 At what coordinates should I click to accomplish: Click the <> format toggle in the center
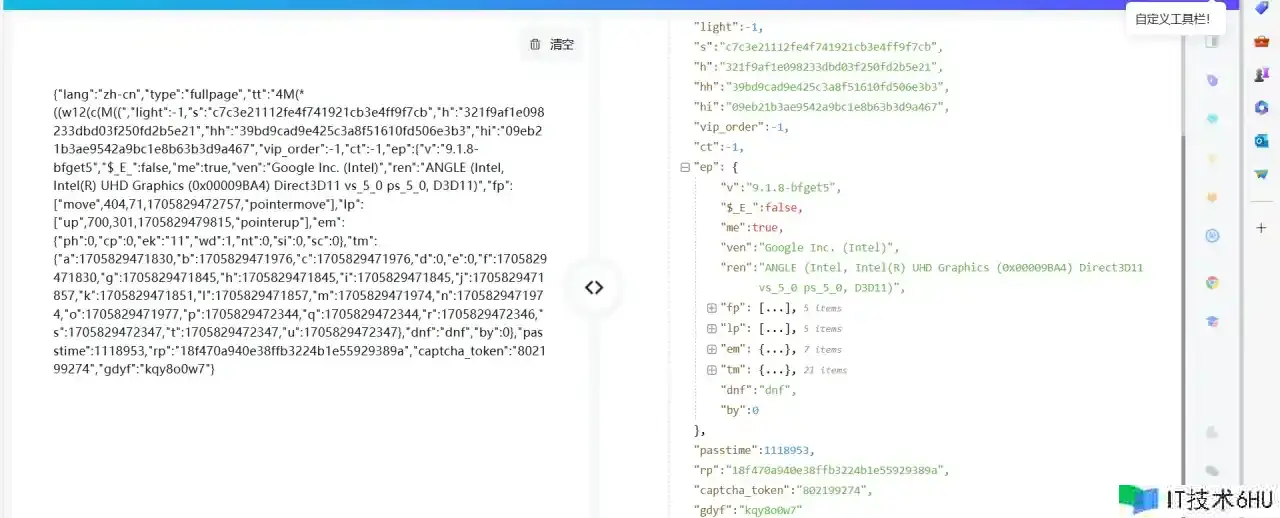click(594, 287)
